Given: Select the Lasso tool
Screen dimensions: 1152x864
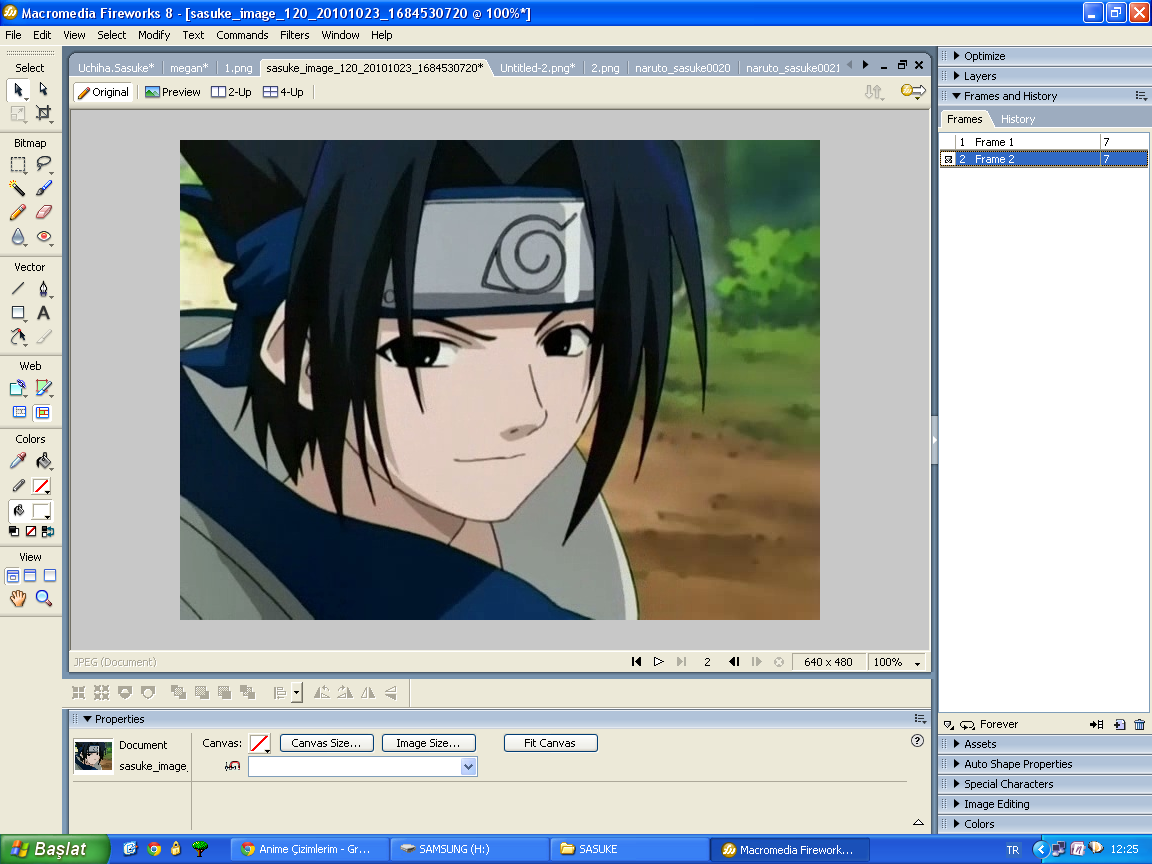Looking at the screenshot, I should click(x=43, y=165).
